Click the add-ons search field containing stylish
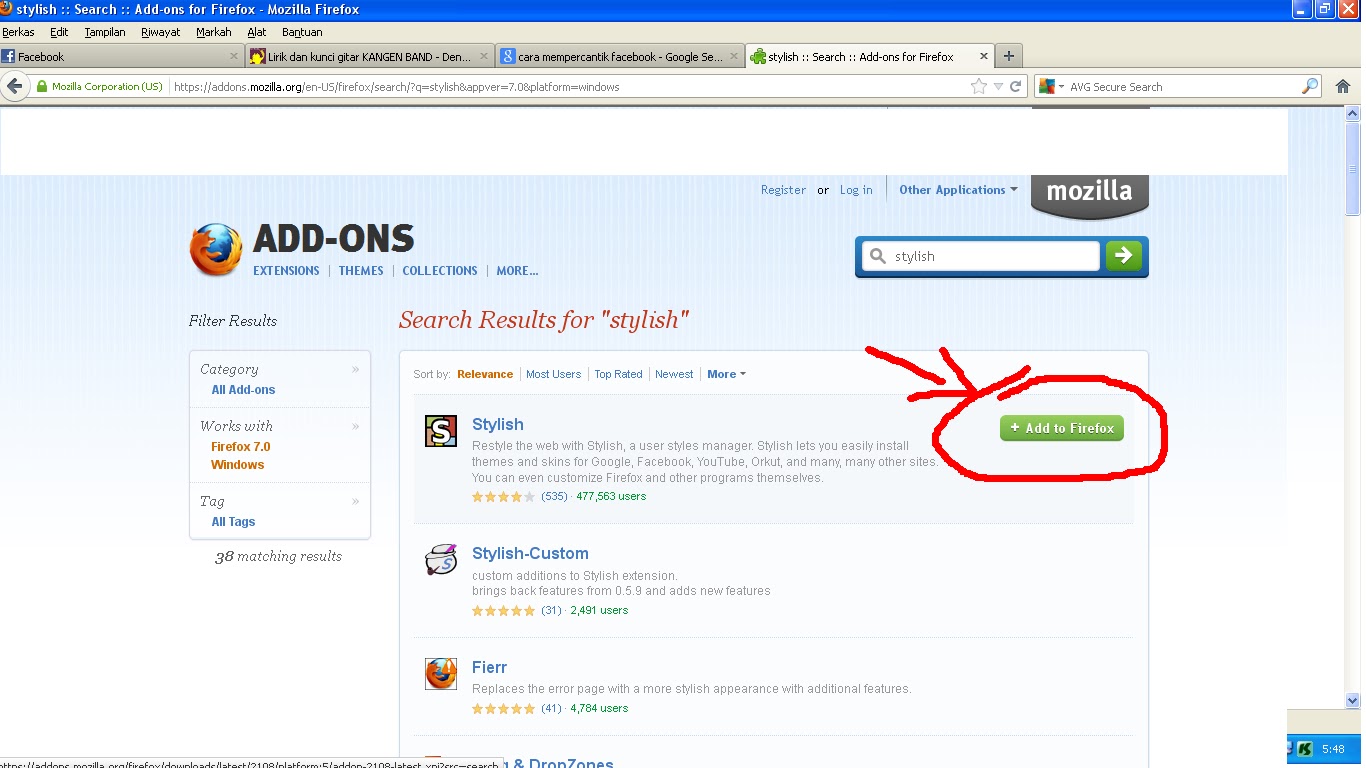1366x768 pixels. [x=980, y=256]
